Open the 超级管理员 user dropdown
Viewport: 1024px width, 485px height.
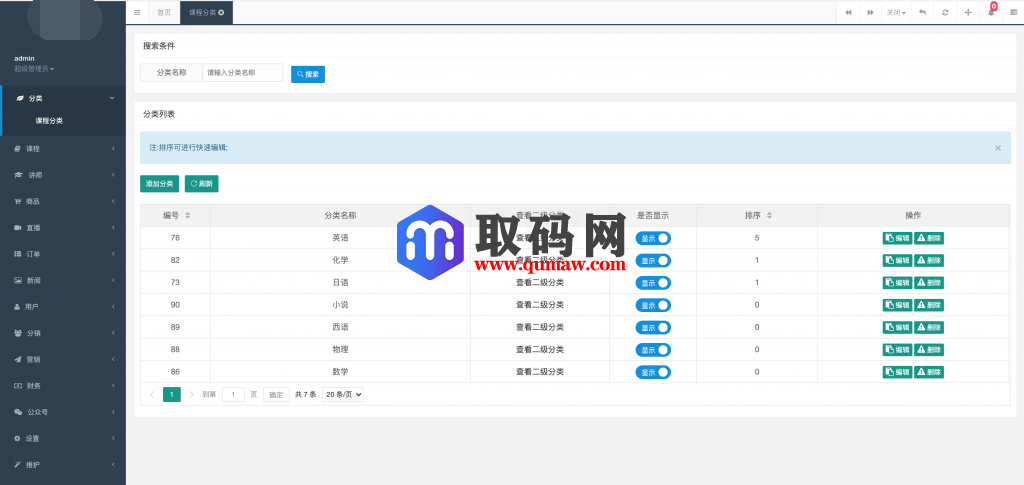(34, 69)
